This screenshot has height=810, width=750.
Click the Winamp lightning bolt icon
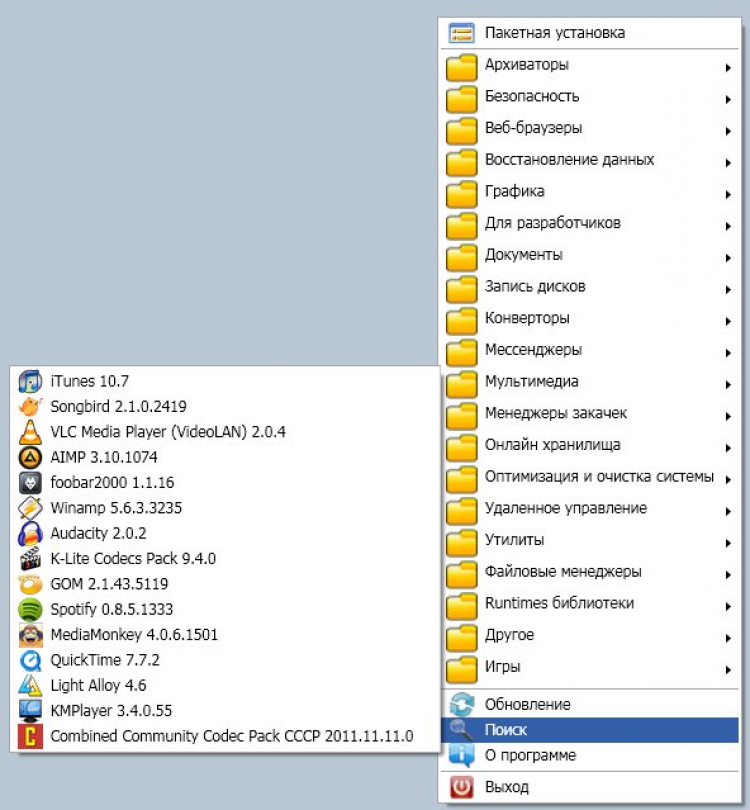click(30, 508)
